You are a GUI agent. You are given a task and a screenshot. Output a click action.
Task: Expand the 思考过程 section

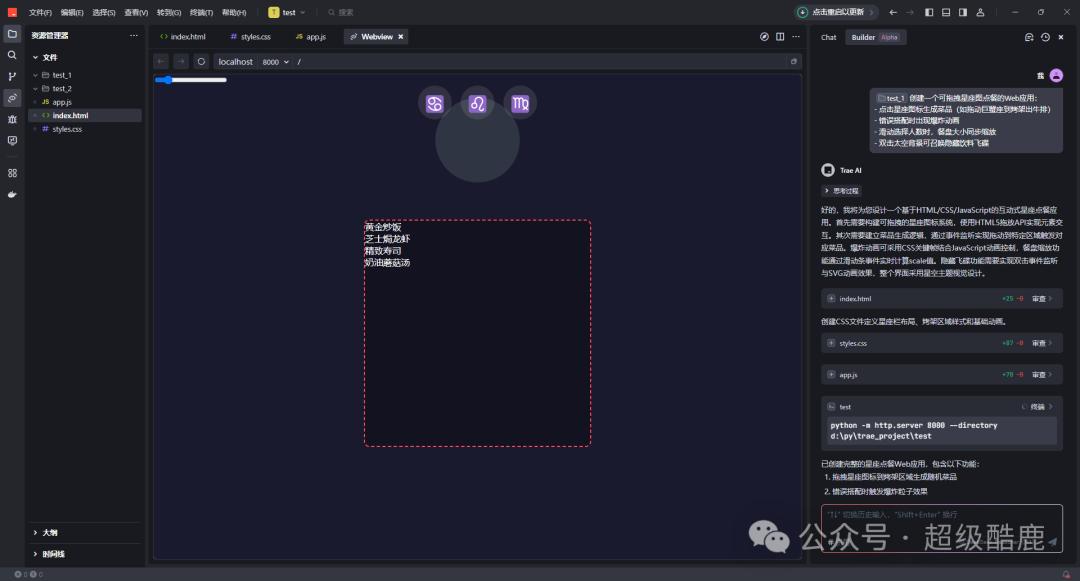pyautogui.click(x=840, y=190)
